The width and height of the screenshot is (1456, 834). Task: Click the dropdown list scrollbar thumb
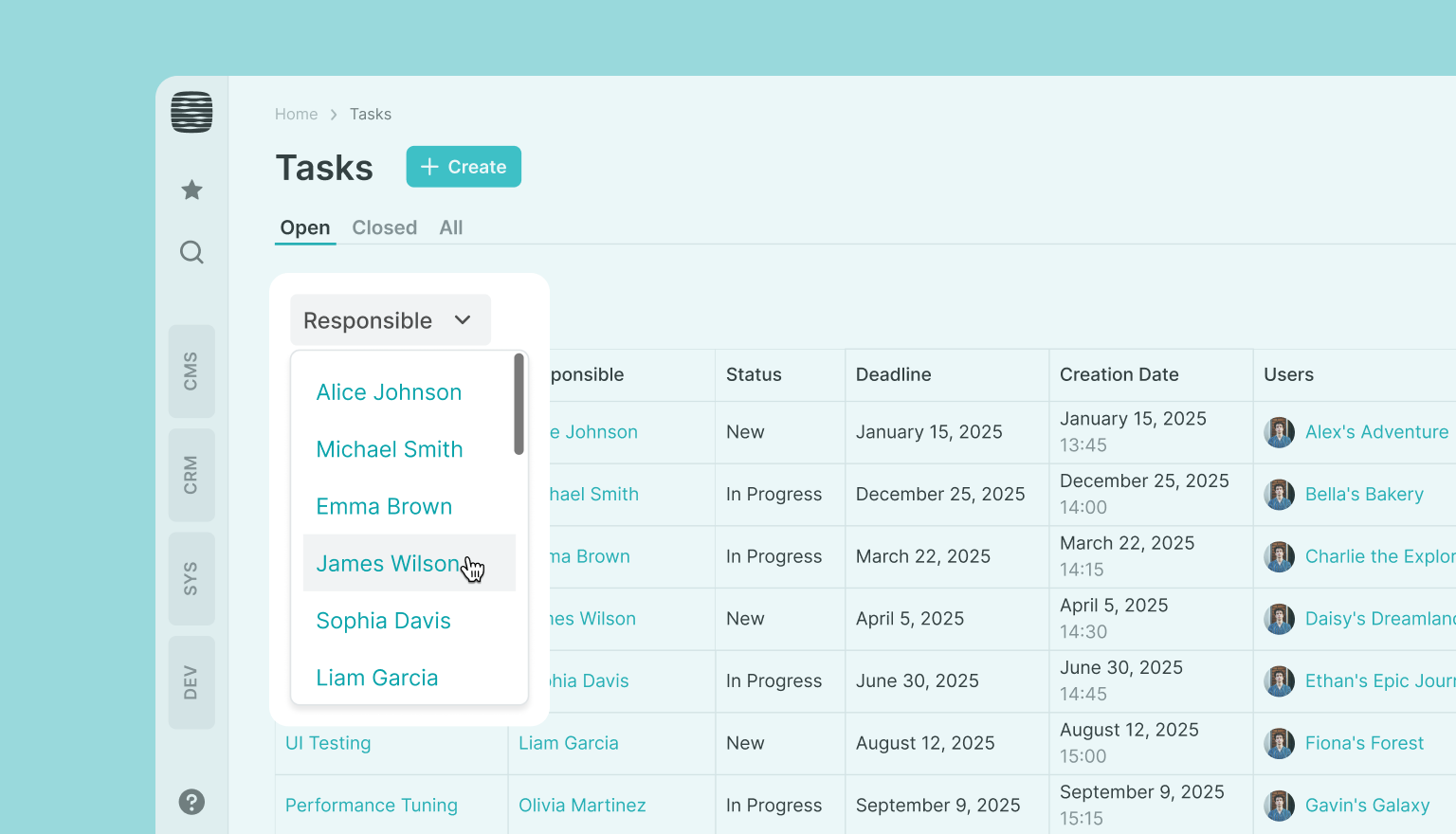(519, 404)
